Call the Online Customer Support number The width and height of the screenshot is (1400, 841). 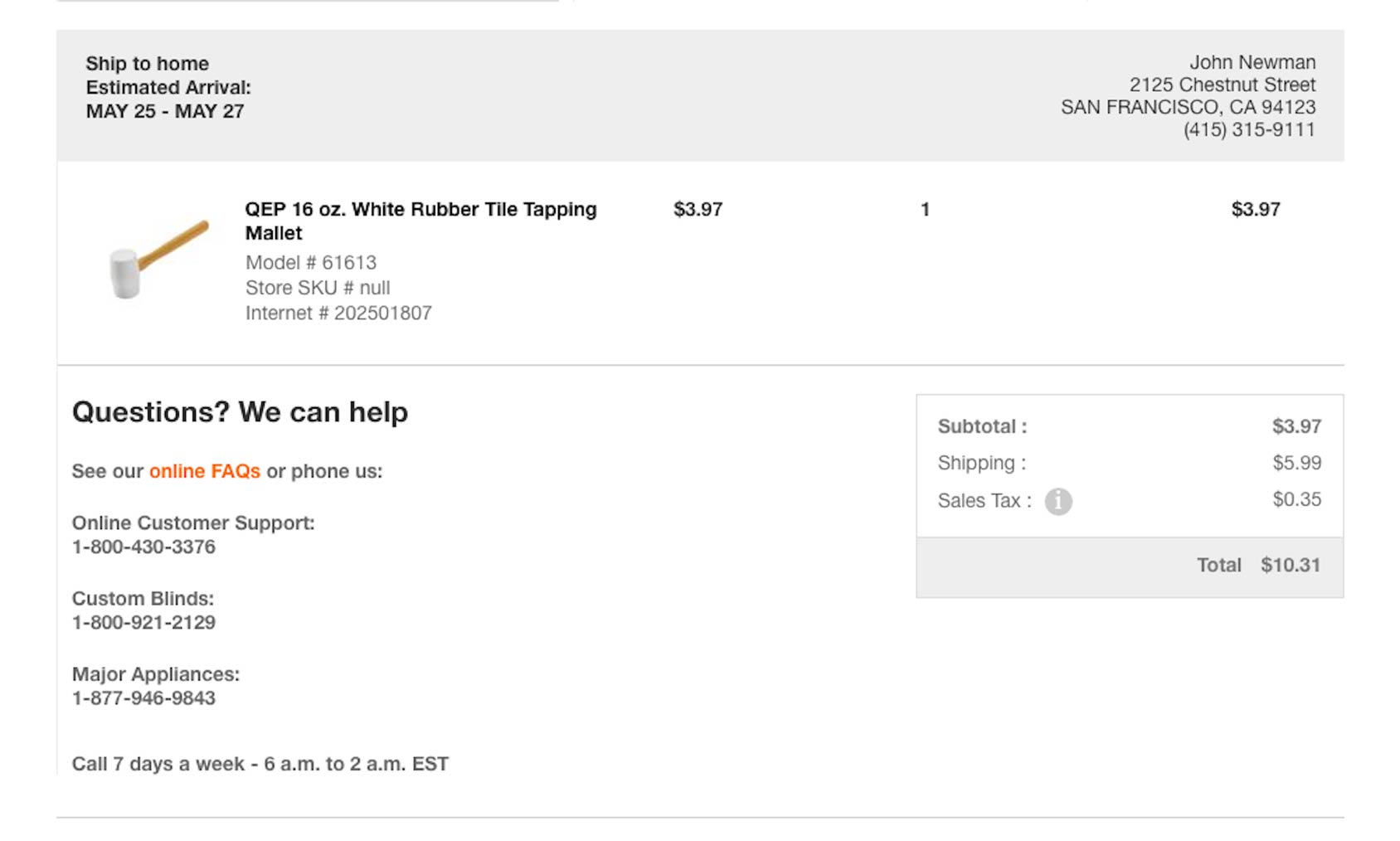[143, 547]
